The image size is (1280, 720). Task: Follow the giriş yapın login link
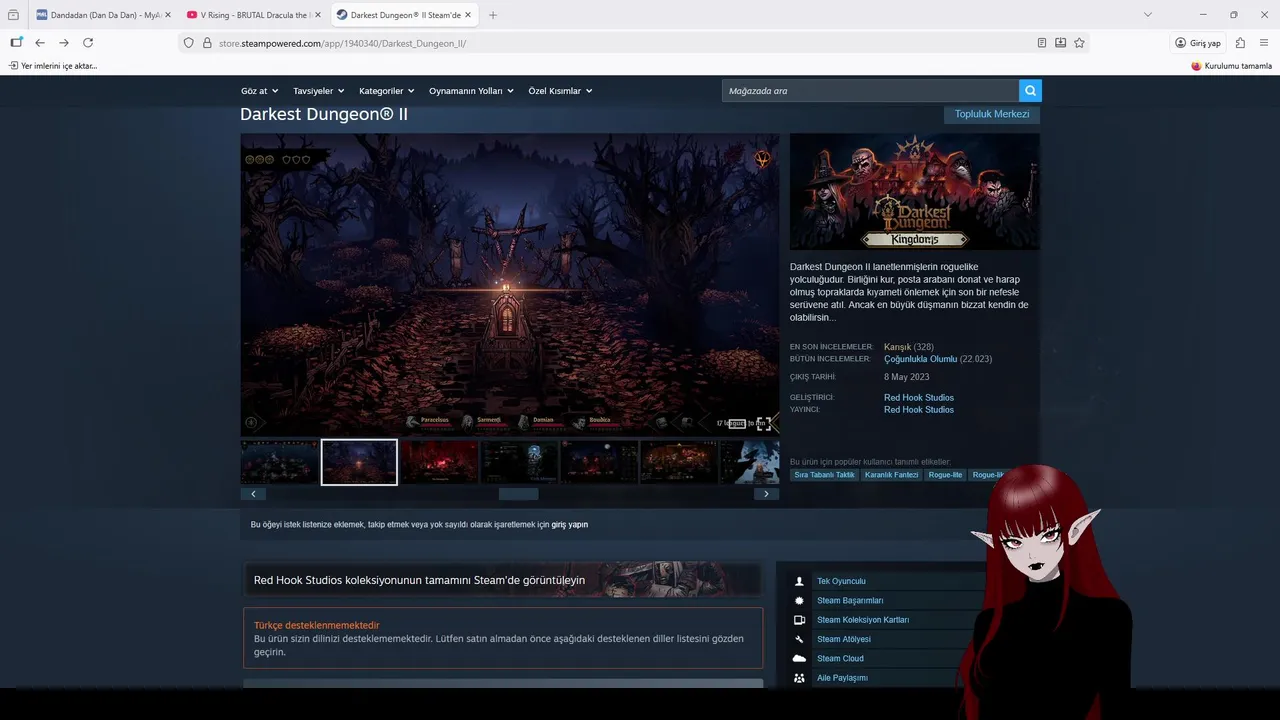(570, 524)
